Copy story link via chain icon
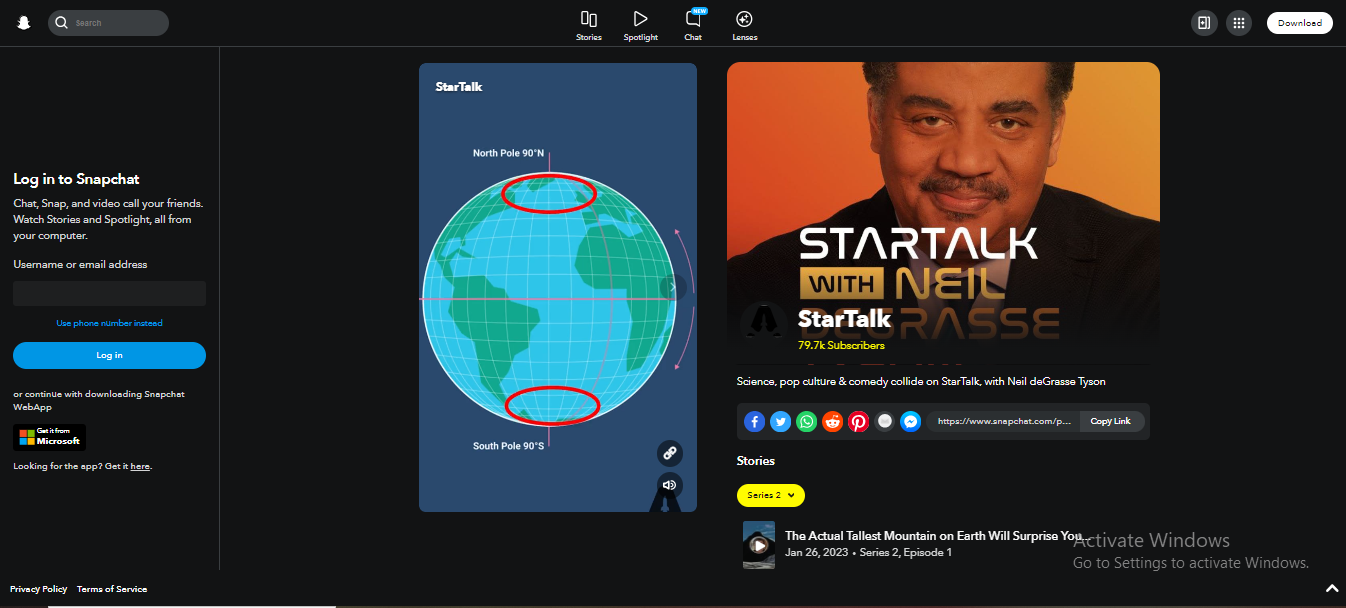The width and height of the screenshot is (1346, 608). pyautogui.click(x=670, y=453)
